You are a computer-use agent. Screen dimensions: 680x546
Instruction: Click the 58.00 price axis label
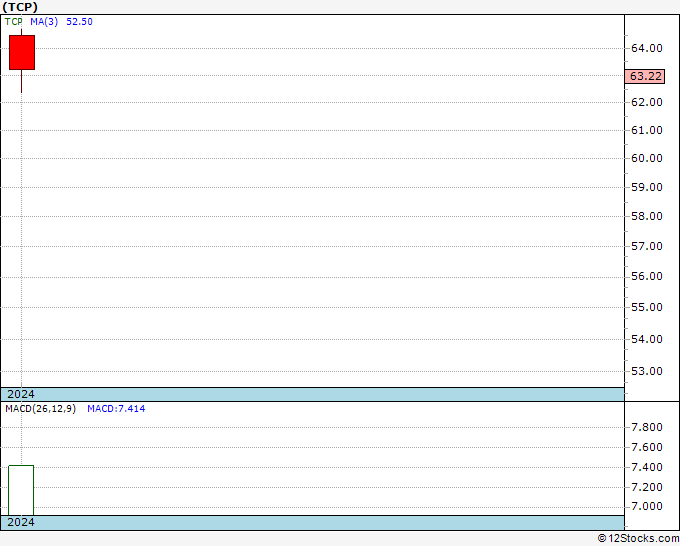pyautogui.click(x=647, y=216)
